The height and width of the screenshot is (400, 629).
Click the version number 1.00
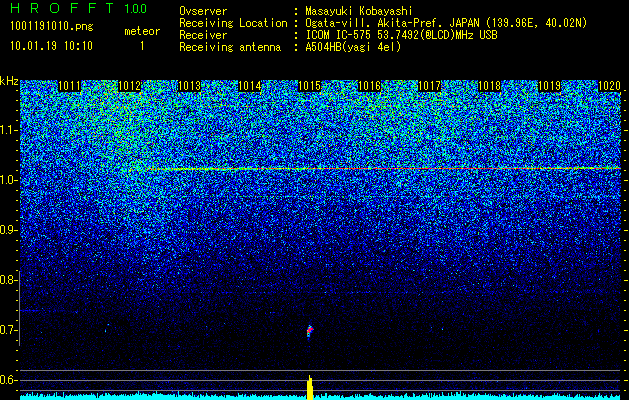[136, 8]
